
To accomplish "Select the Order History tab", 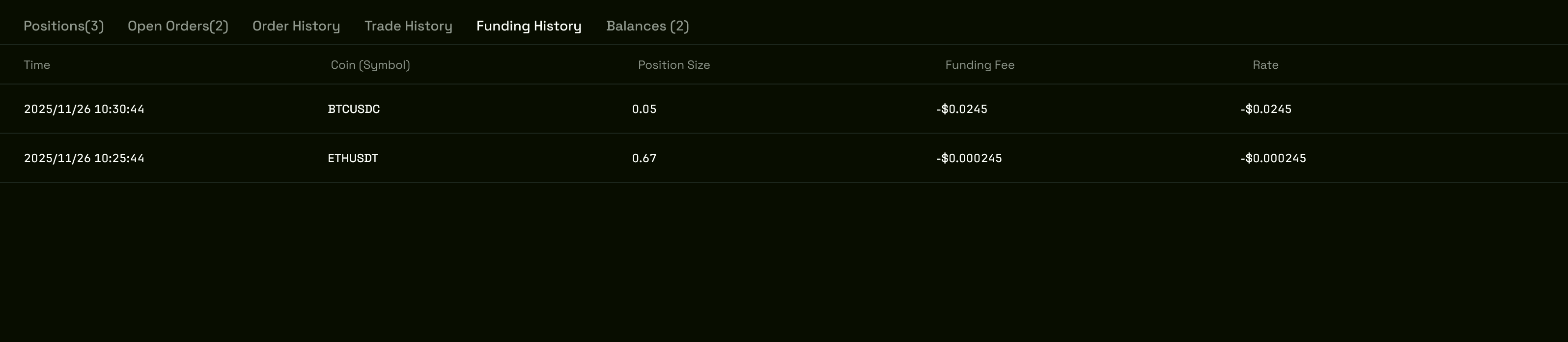I will pos(296,26).
